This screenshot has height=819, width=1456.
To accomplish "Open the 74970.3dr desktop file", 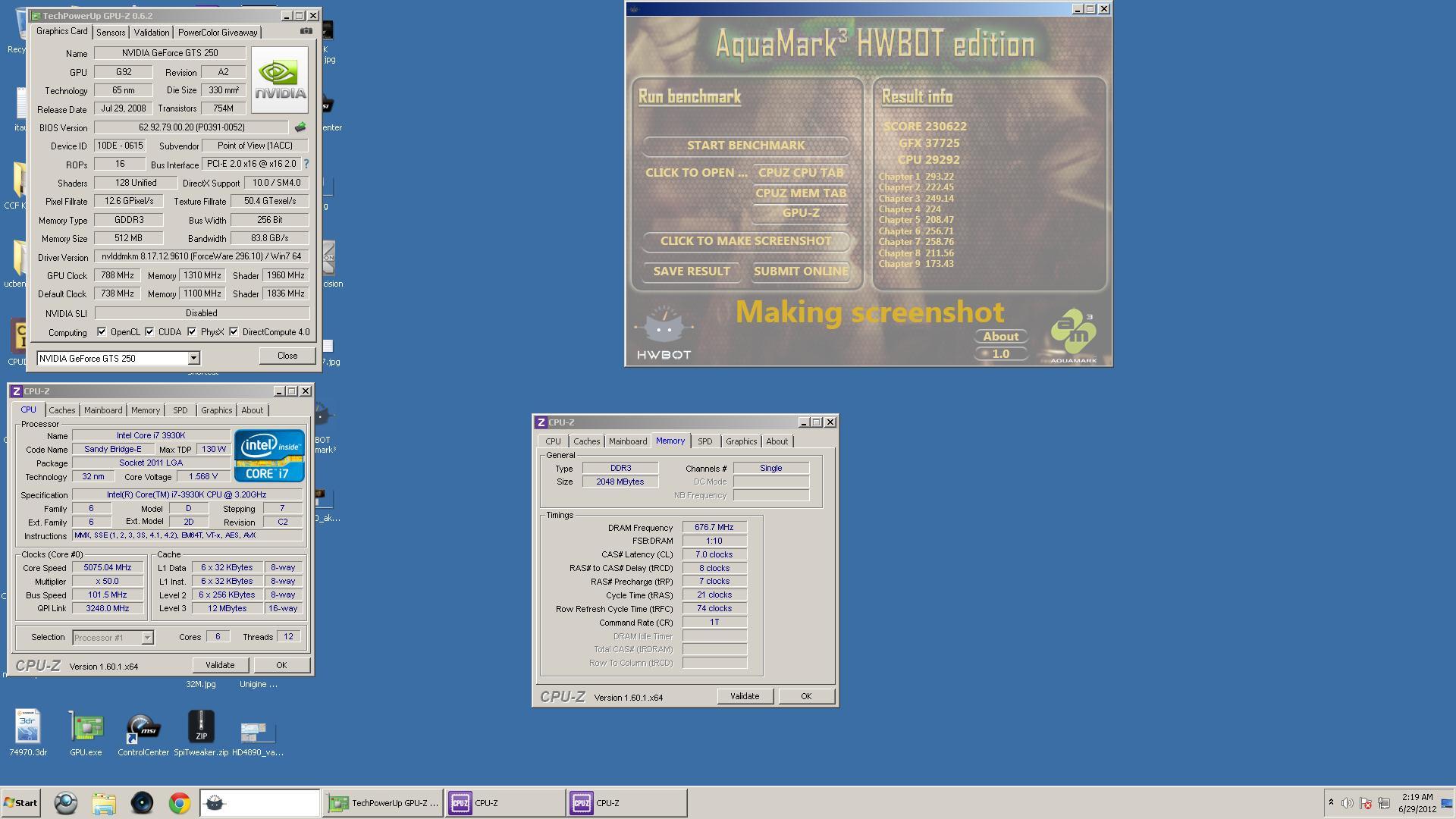I will (28, 733).
